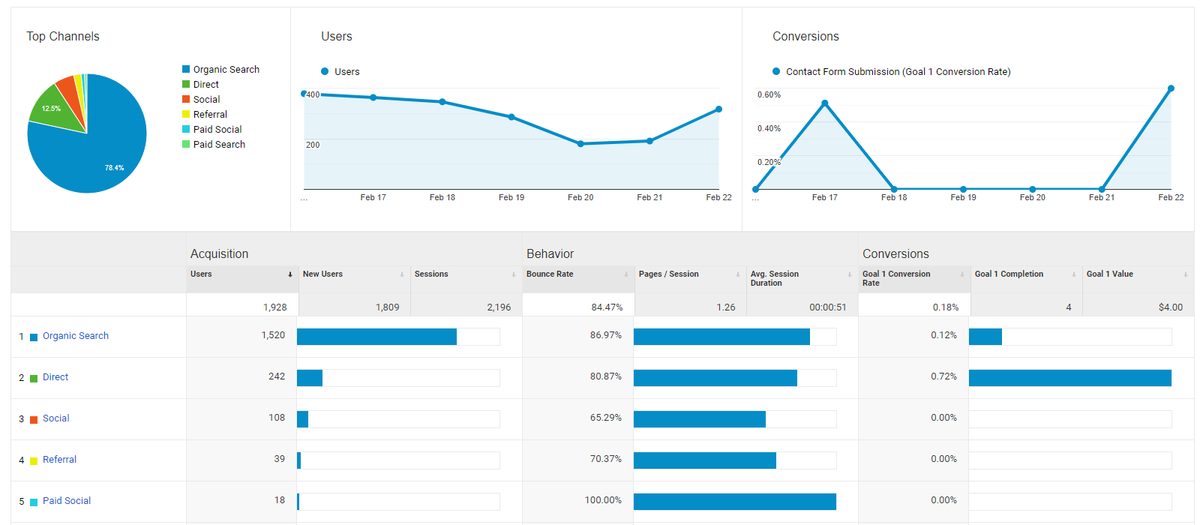Click the sort arrow beside New Users header
Screen dimensions: 1200x525
pos(402,274)
